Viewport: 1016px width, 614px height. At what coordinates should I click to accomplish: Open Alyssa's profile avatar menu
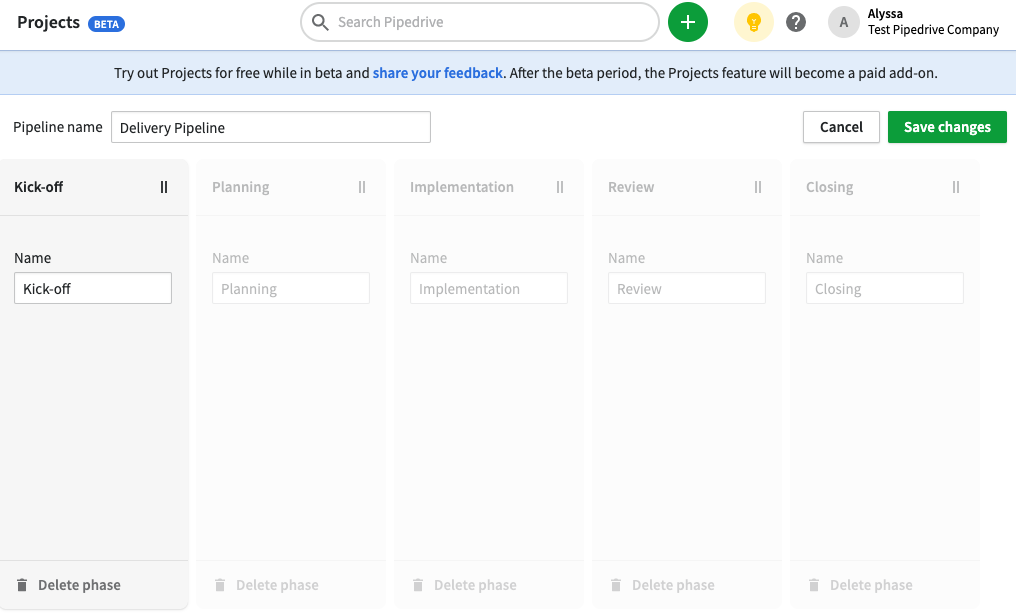click(x=843, y=22)
